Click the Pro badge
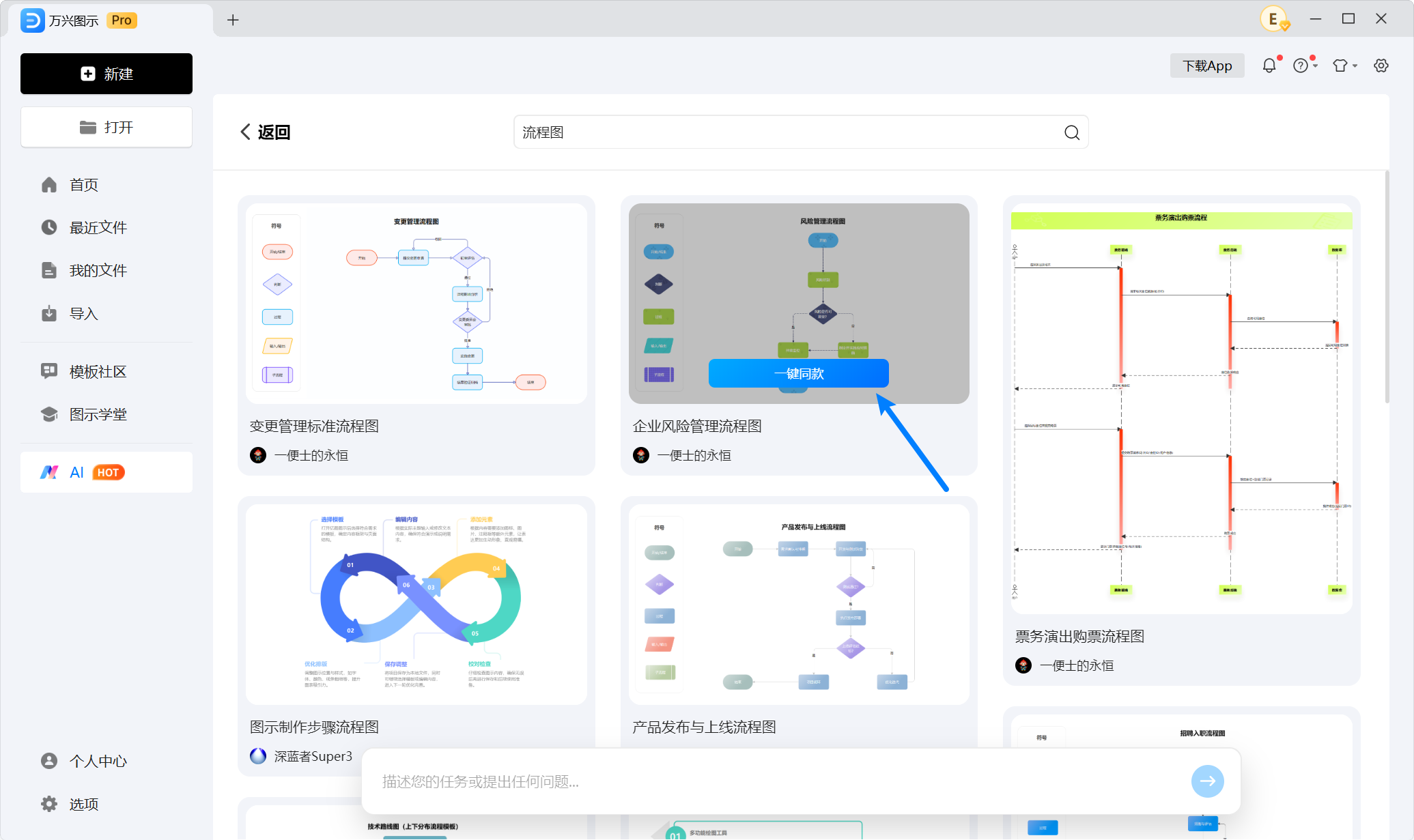 122,20
